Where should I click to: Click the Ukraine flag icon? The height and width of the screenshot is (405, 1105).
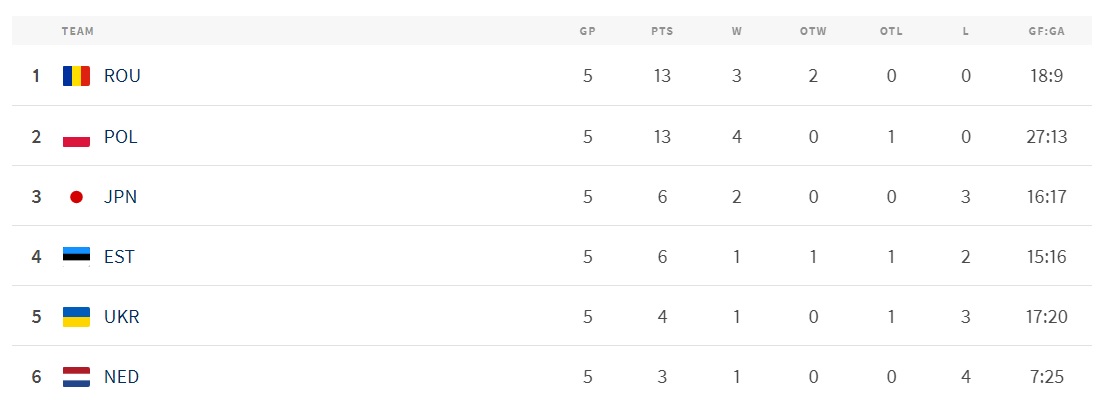pyautogui.click(x=76, y=317)
